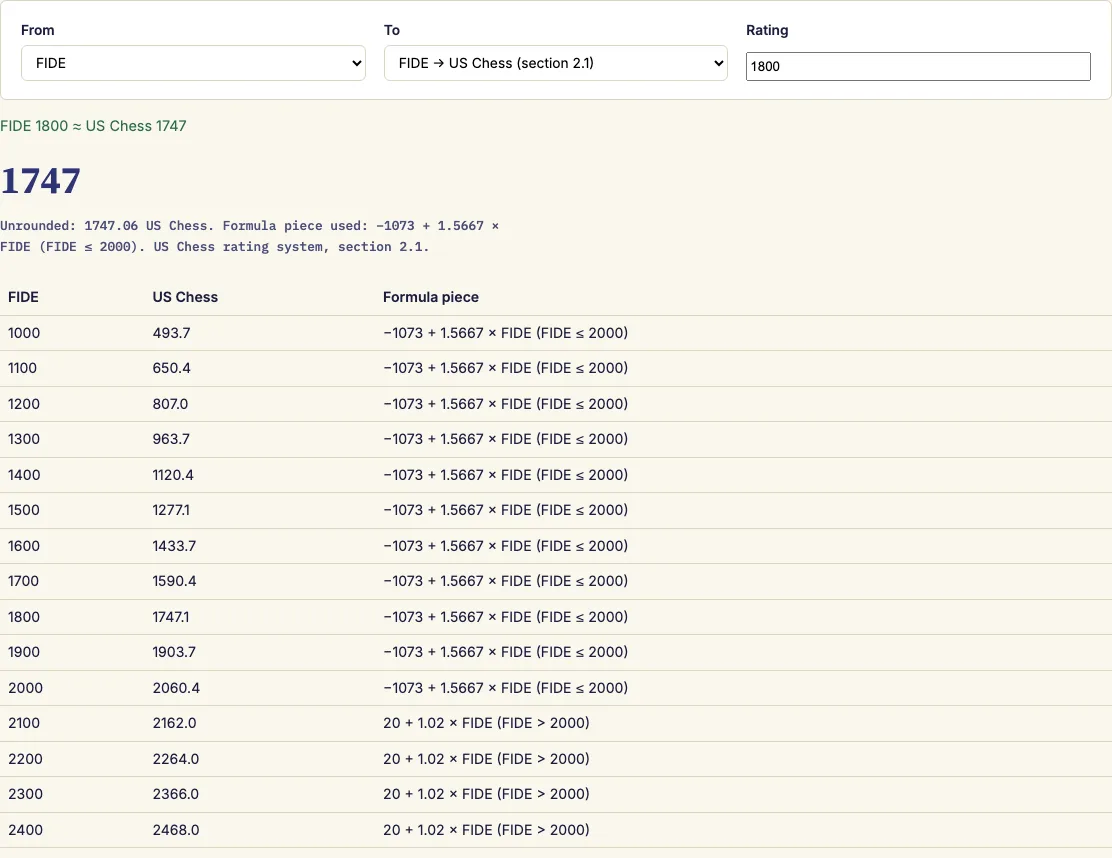Click the formula piece in the 1500 row
The width and height of the screenshot is (1112, 858).
(x=506, y=510)
